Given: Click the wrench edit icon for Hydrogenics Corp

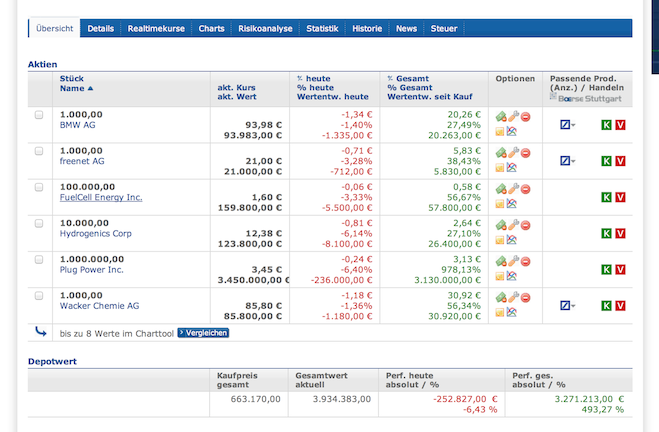Looking at the screenshot, I should click(513, 225).
